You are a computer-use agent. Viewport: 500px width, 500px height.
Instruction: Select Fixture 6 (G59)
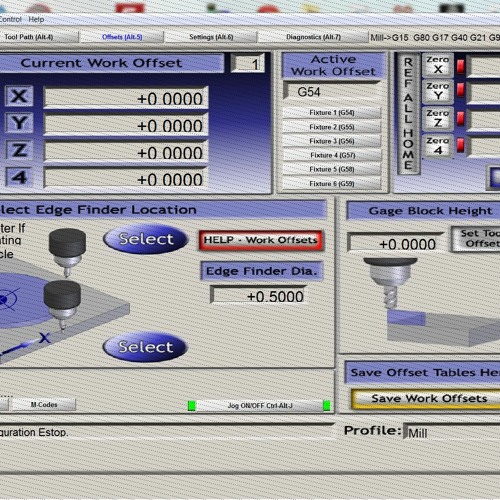(x=332, y=184)
